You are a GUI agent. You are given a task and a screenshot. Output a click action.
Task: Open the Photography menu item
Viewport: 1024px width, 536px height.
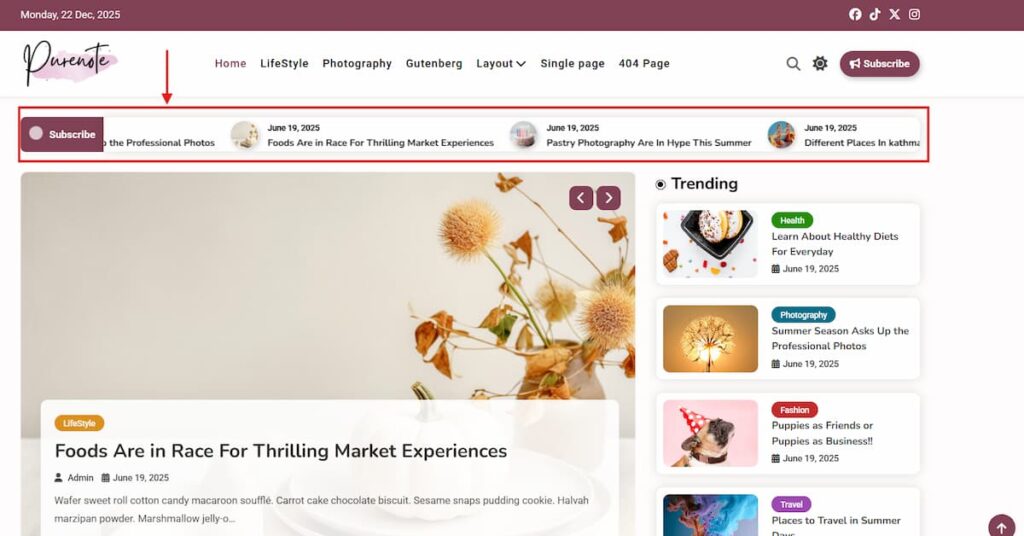pos(357,63)
